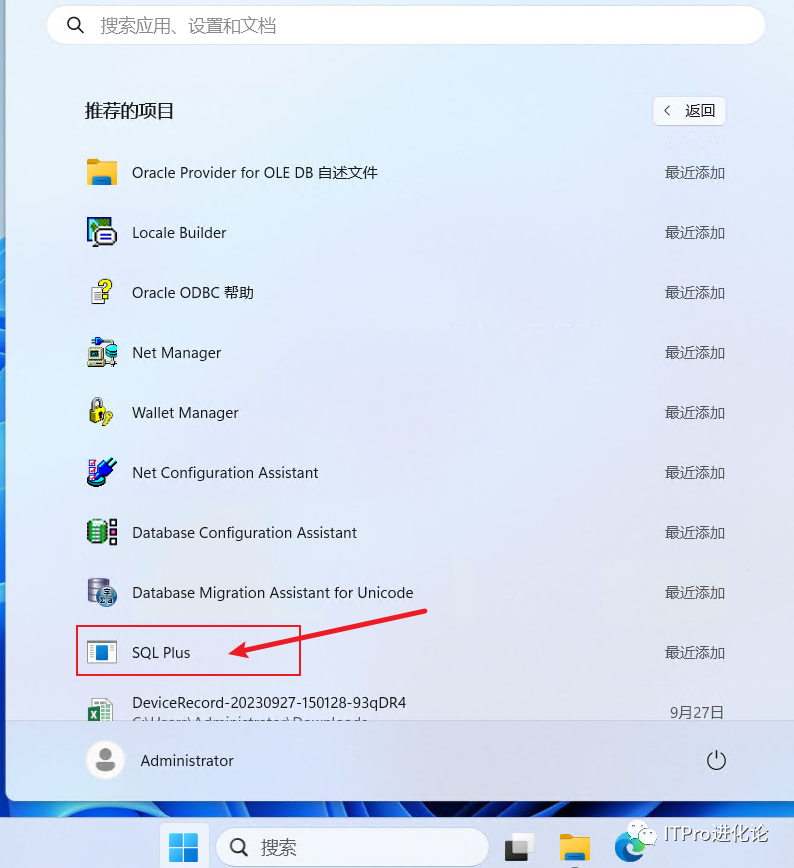This screenshot has width=794, height=868.
Task: Click the DeviceRecord-20230927-150128-93qDR4 filename
Action: pos(269,703)
